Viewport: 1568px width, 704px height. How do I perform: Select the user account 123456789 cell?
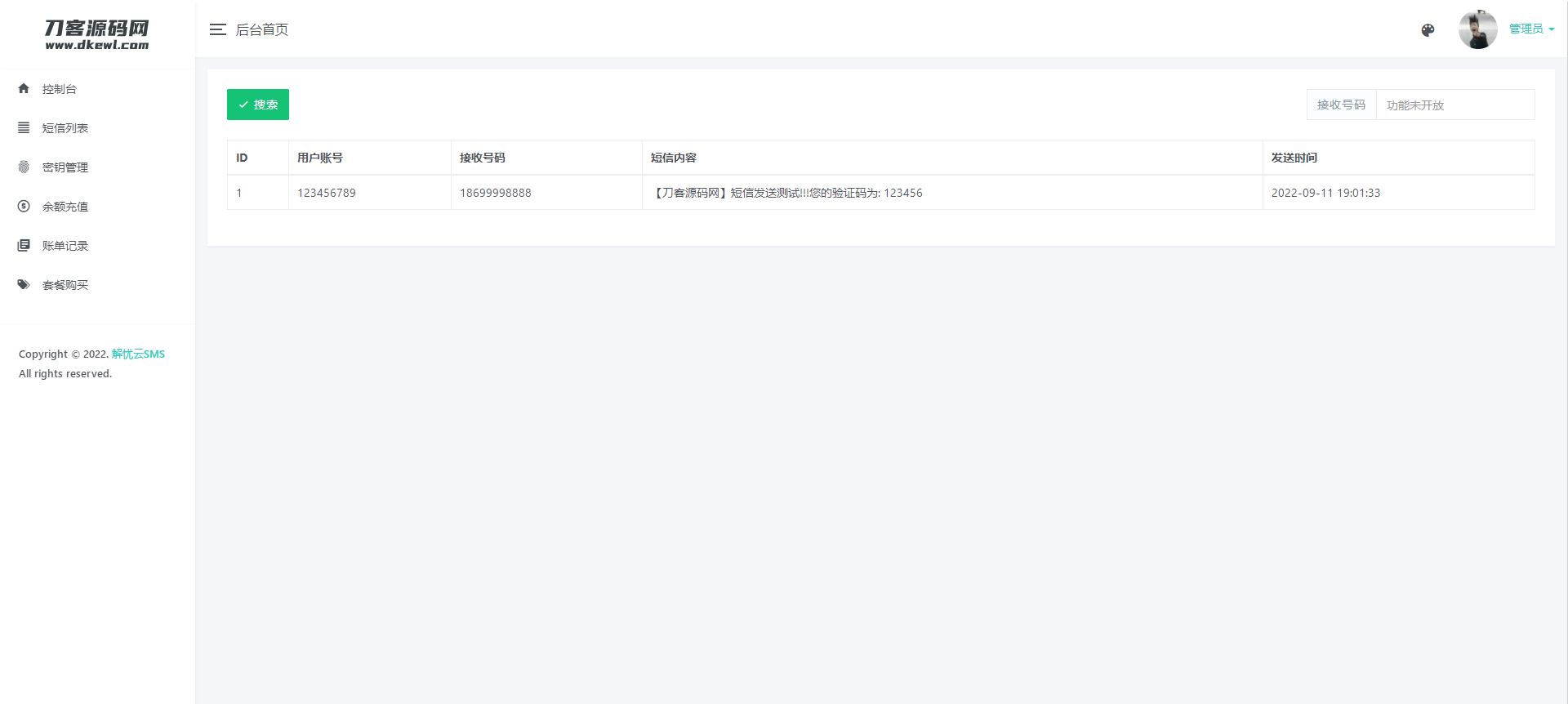coord(327,193)
